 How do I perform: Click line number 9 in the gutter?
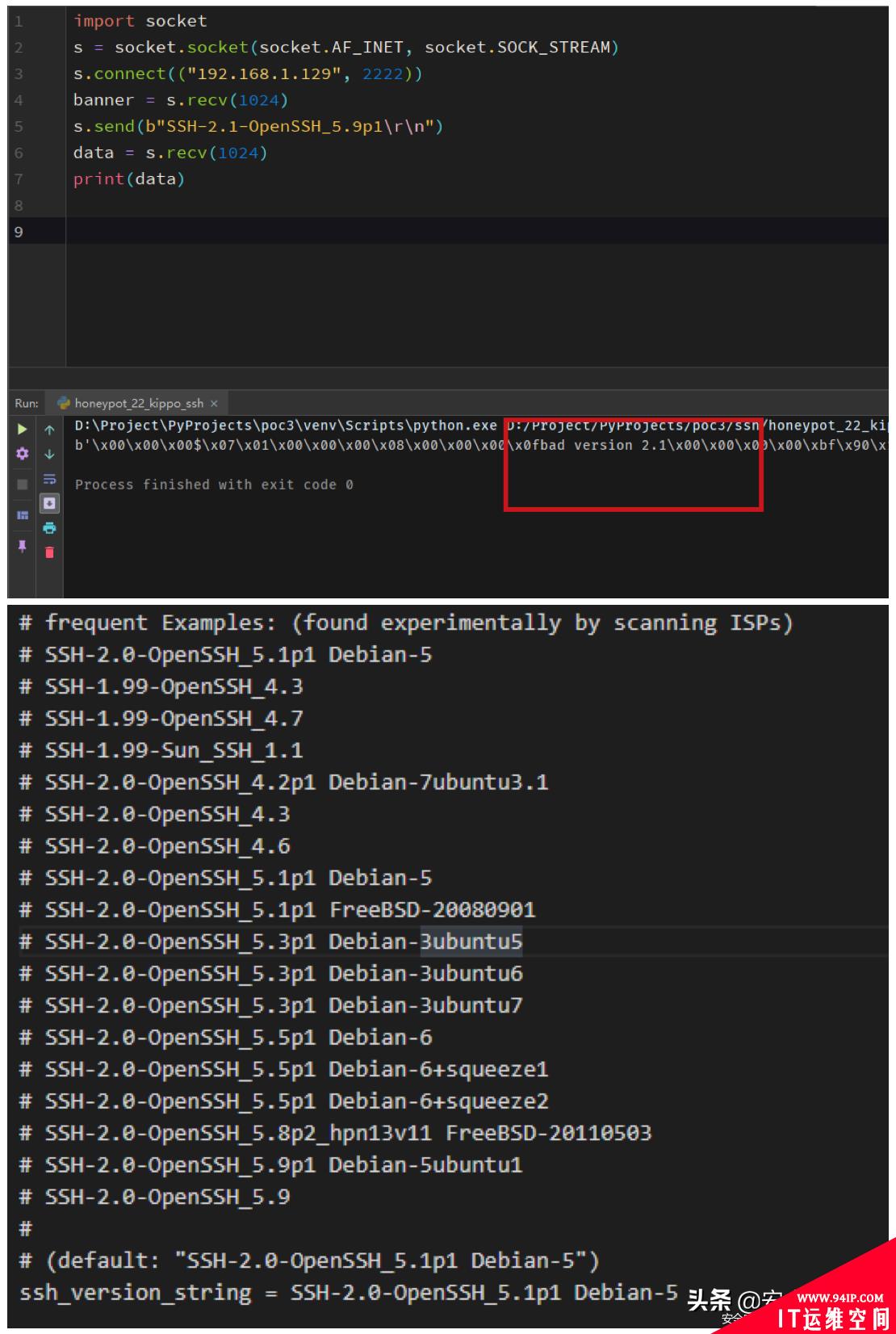click(x=19, y=232)
